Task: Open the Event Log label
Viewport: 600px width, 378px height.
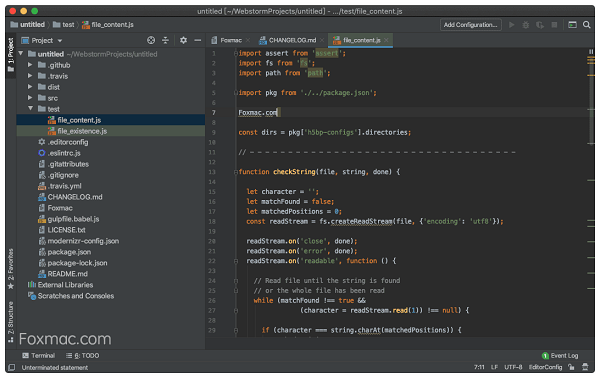Action: tap(564, 356)
